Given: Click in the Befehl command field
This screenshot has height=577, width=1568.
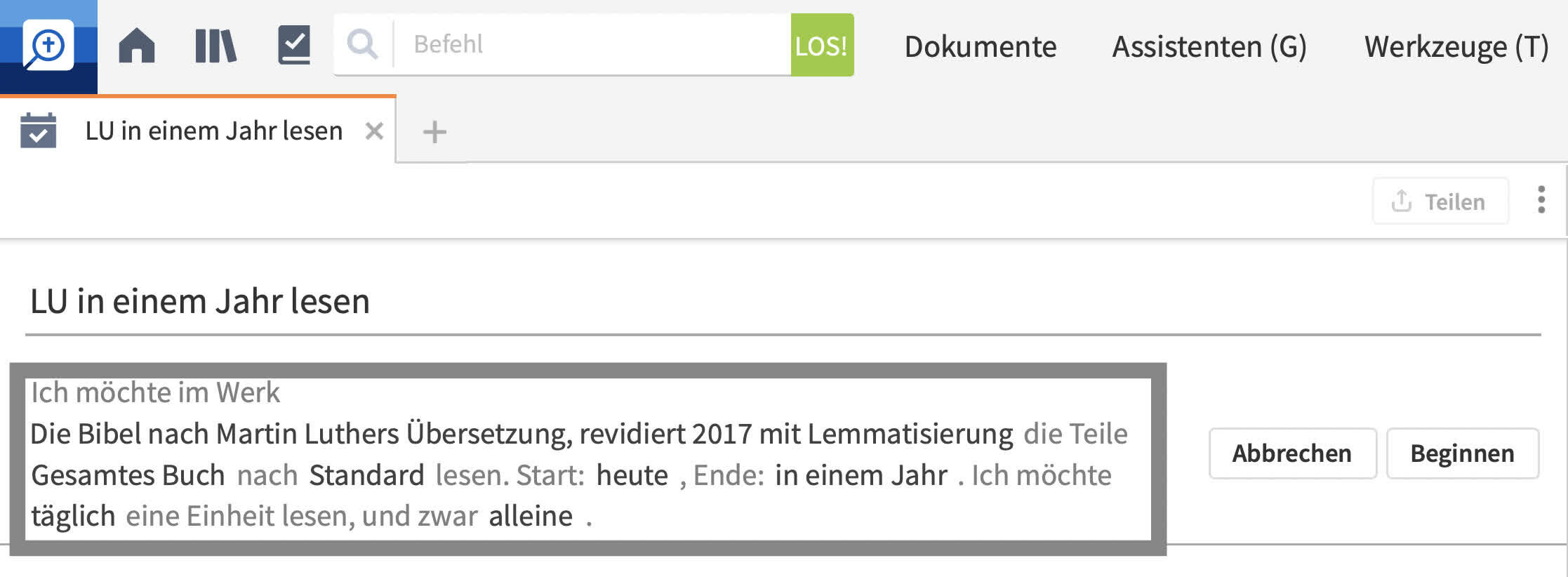Looking at the screenshot, I should click(x=592, y=44).
